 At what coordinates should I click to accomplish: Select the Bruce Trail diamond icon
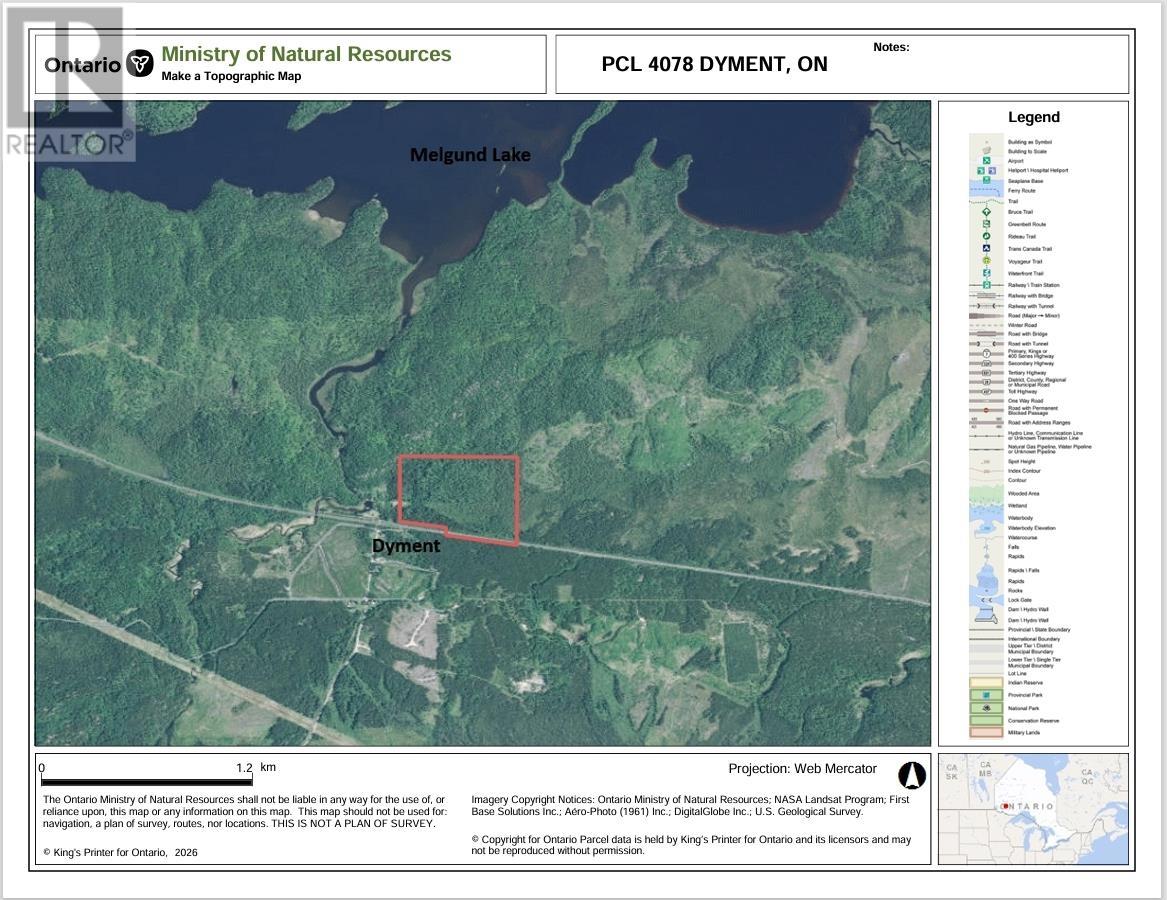986,212
